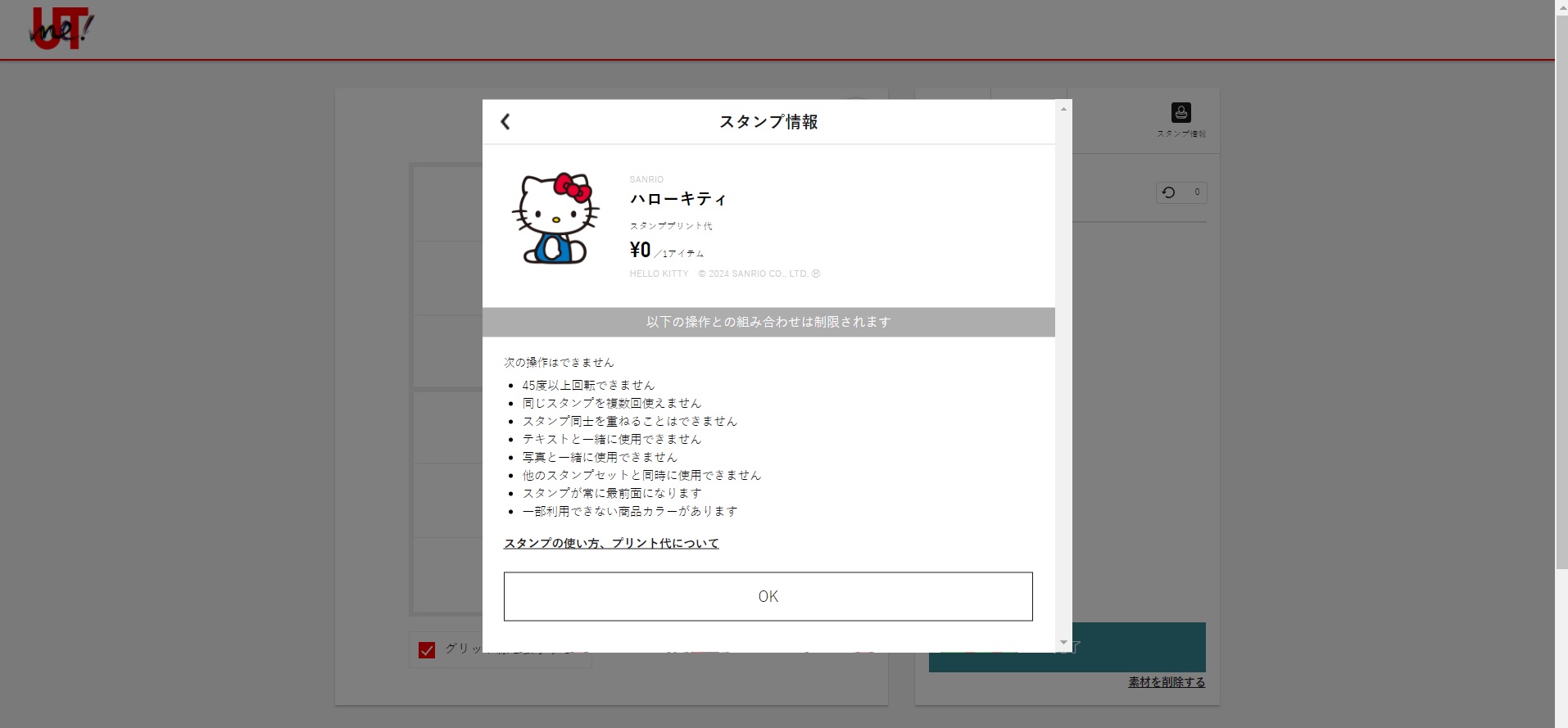The image size is (1568, 728).
Task: Click the Hello Kitty stamp image
Action: 555,218
